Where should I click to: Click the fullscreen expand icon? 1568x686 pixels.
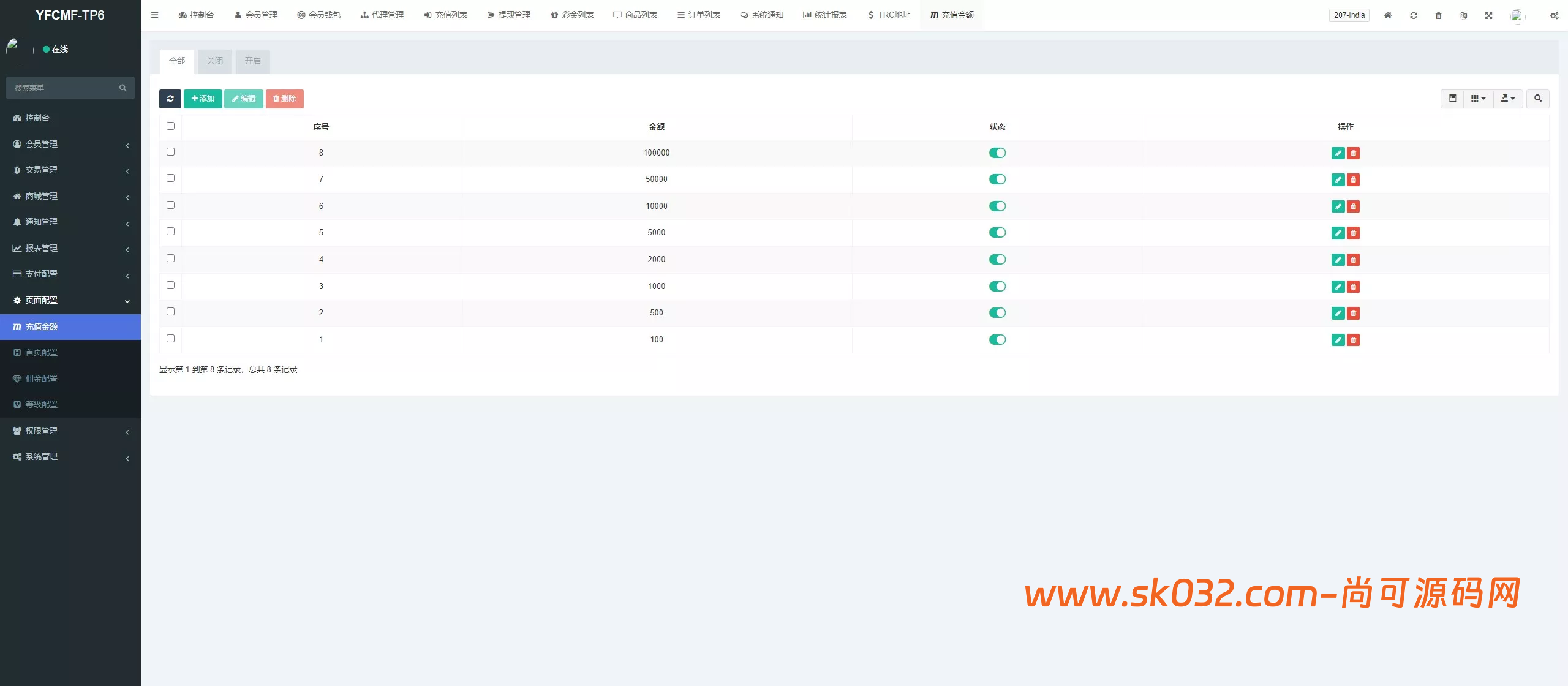pyautogui.click(x=1488, y=15)
